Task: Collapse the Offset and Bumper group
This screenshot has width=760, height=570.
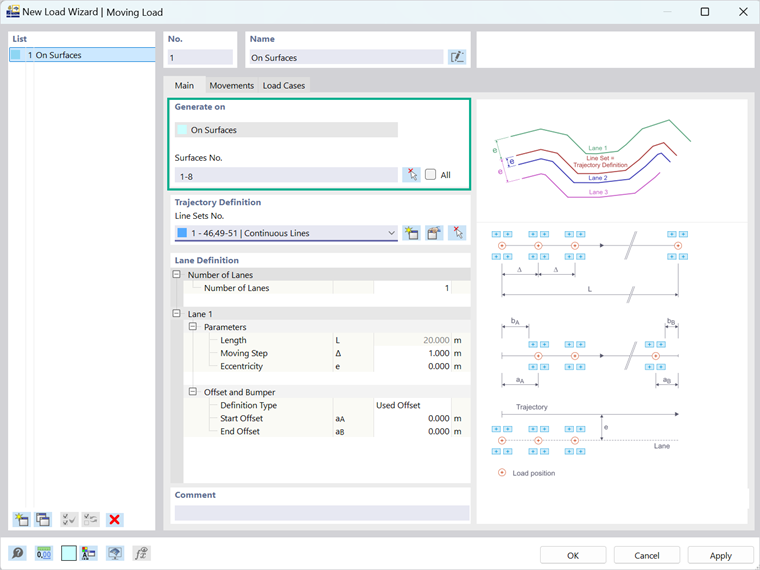Action: pyautogui.click(x=192, y=392)
